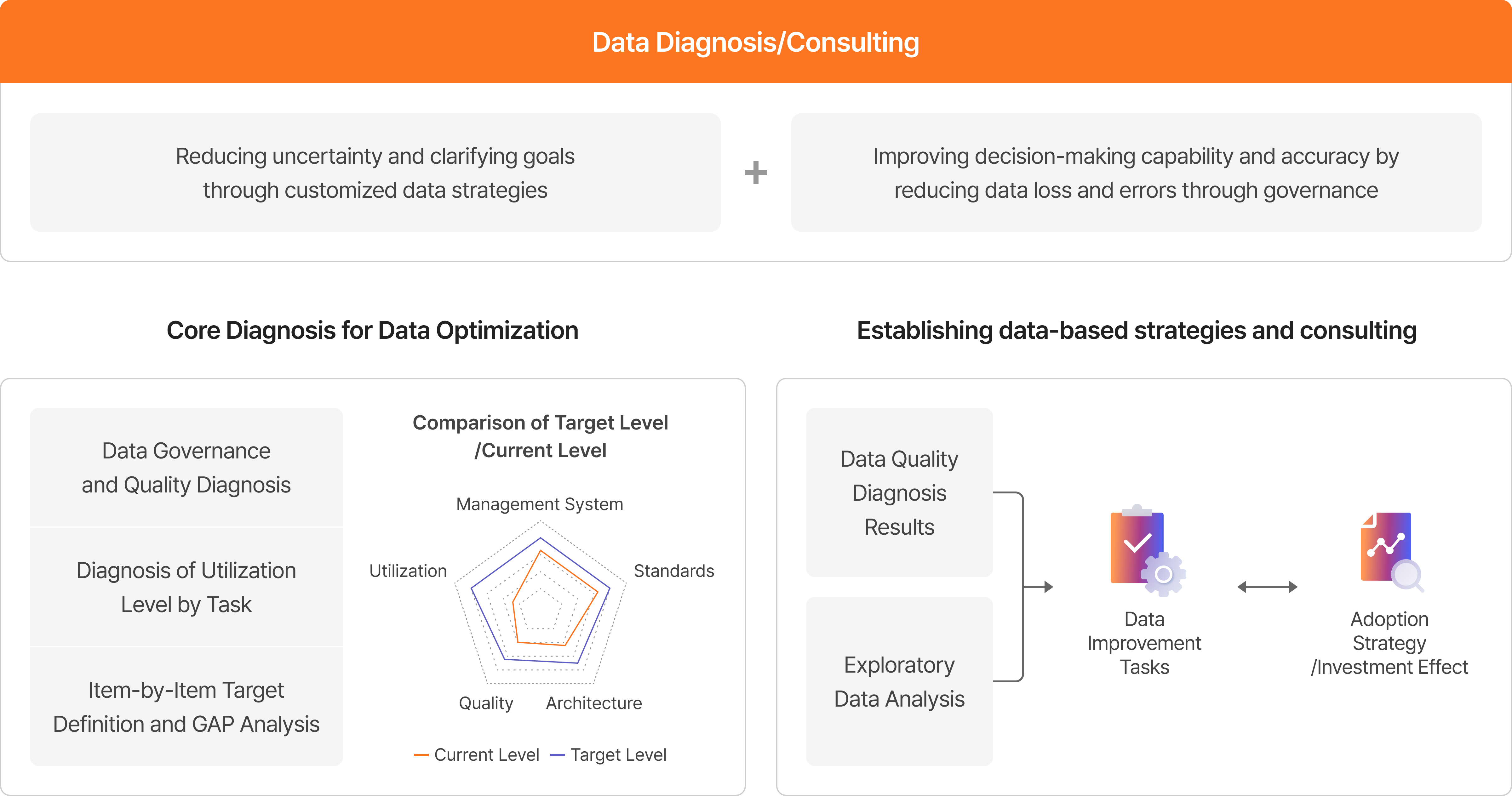
Task: Click the Data Diagnosis/Consulting header title
Action: point(755,42)
